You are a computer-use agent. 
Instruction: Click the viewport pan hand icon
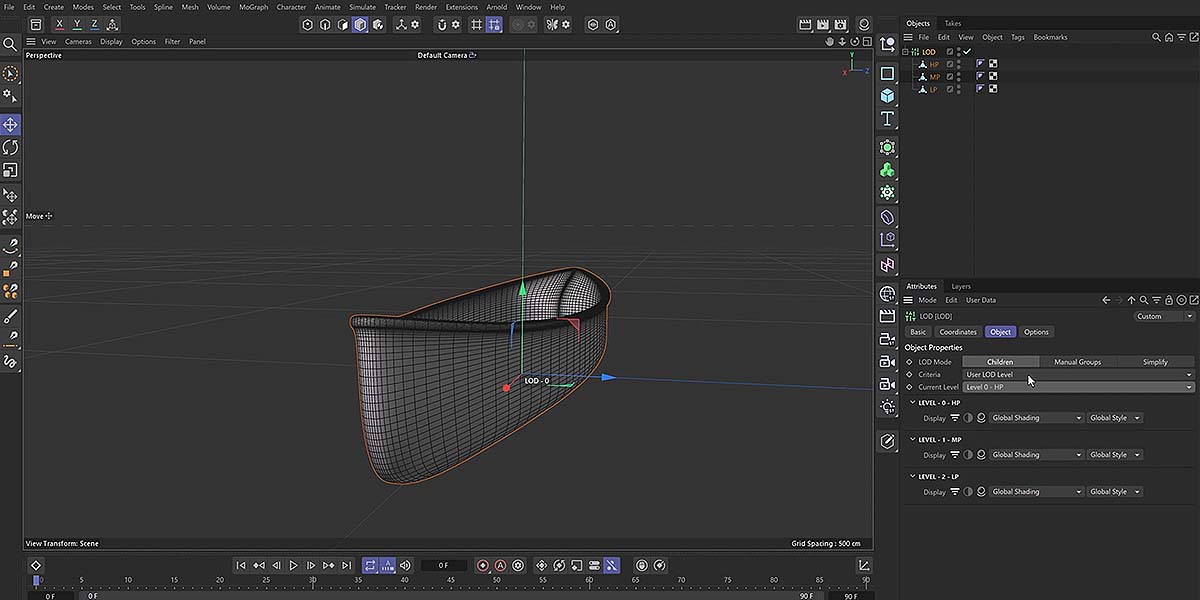click(x=830, y=42)
